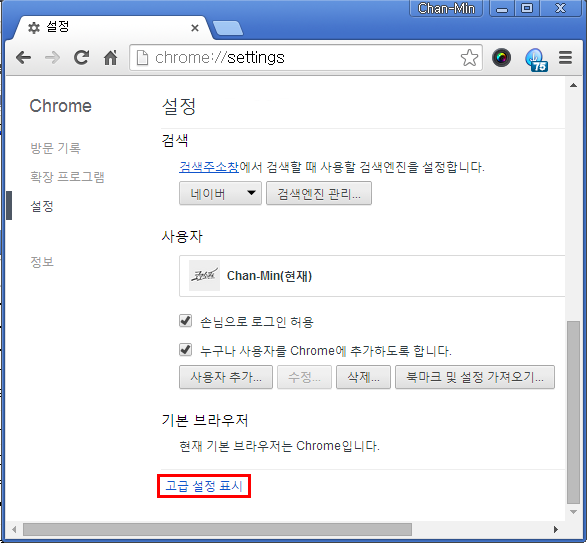
Task: Open the home page via house icon
Action: [110, 58]
